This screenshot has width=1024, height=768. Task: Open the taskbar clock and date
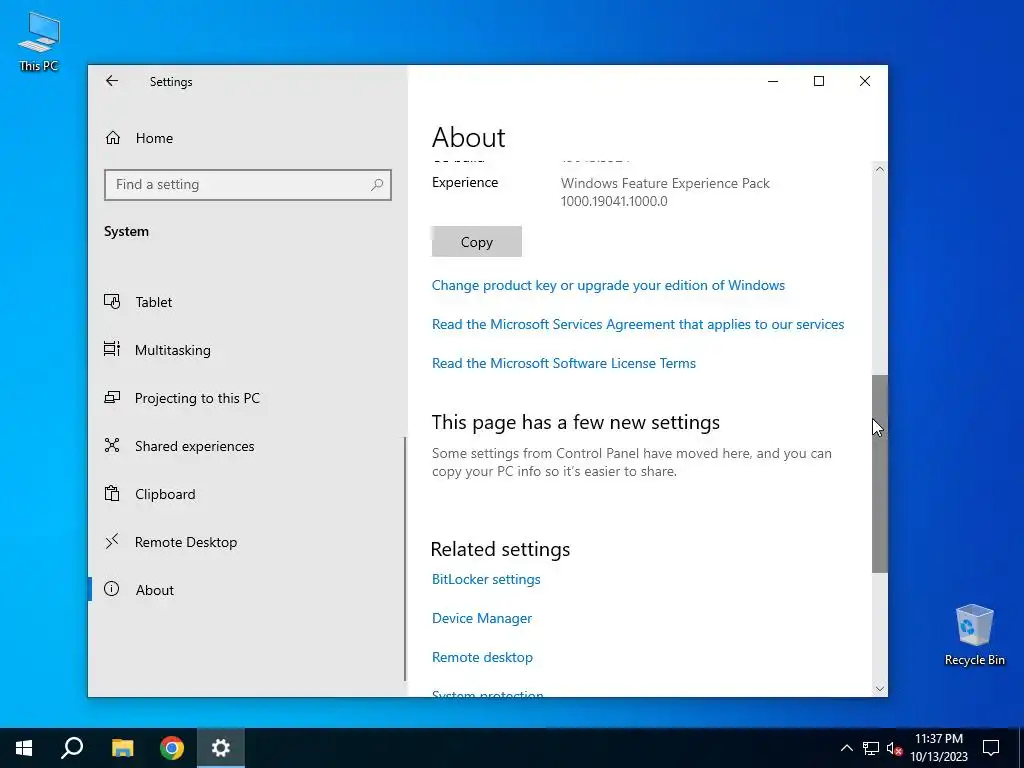point(939,748)
